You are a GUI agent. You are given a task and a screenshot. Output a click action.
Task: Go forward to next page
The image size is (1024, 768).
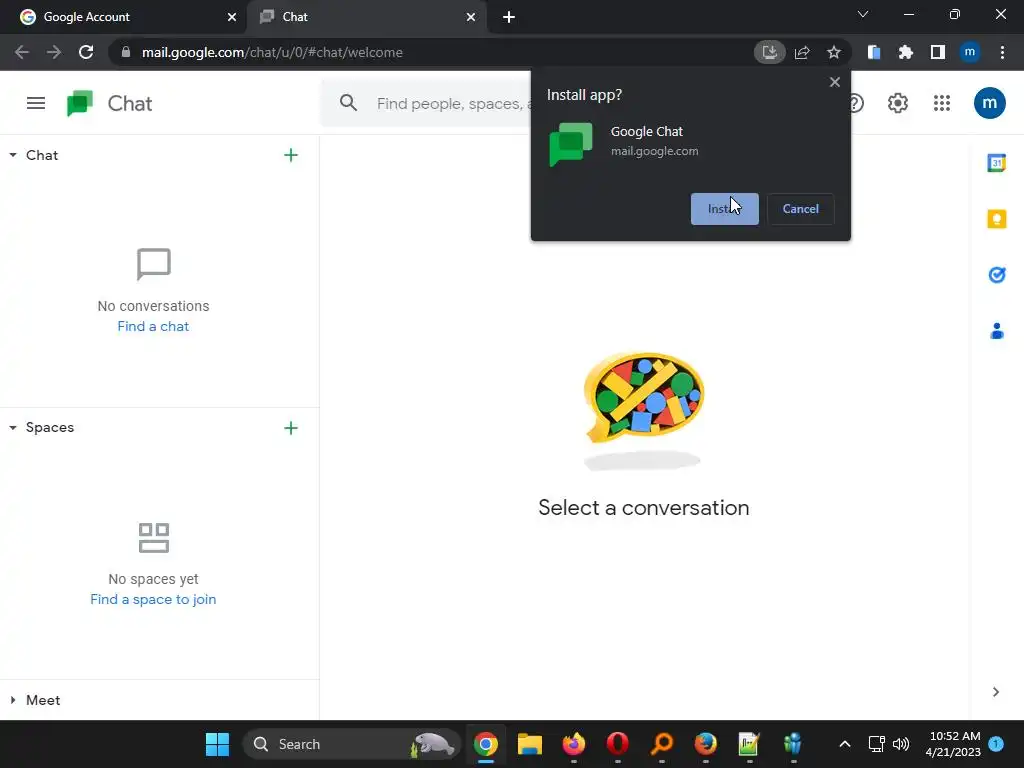pyautogui.click(x=54, y=52)
